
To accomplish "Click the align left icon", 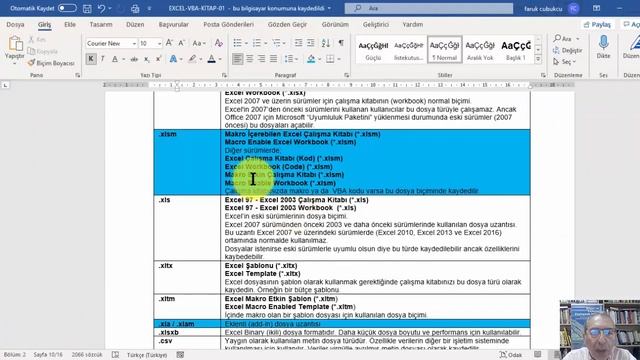I will [238, 59].
